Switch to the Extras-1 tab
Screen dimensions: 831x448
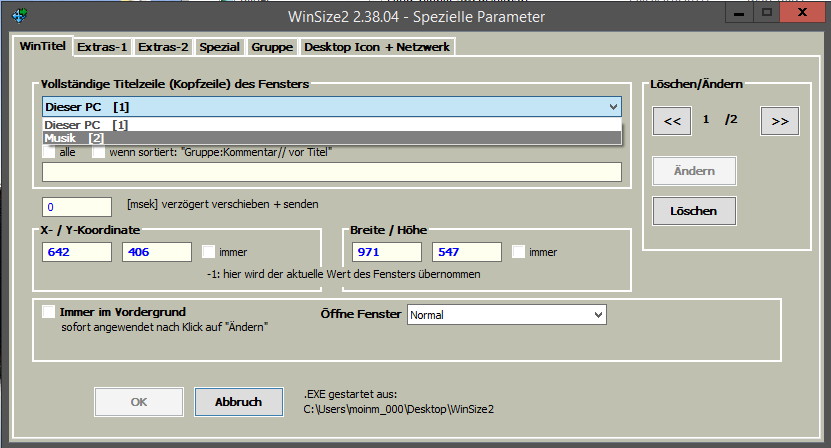102,47
